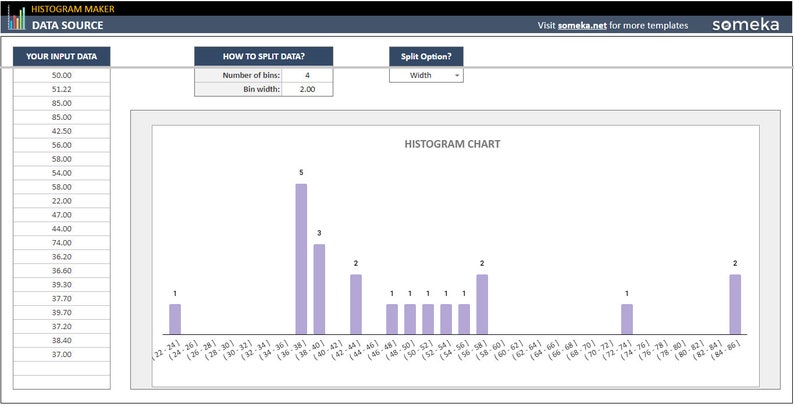Click the bar for bin (50 - 52]
794x407 pixels.
[428, 319]
